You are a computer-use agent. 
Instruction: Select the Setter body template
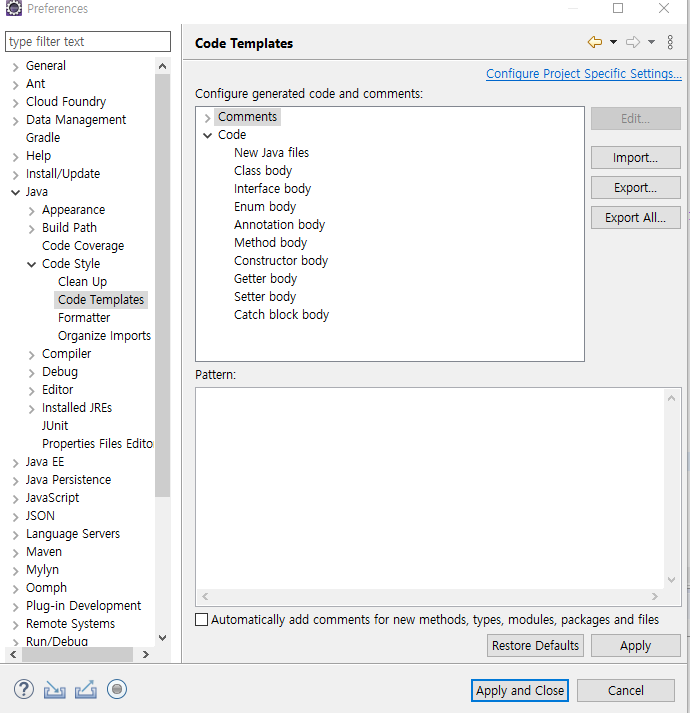tap(265, 296)
